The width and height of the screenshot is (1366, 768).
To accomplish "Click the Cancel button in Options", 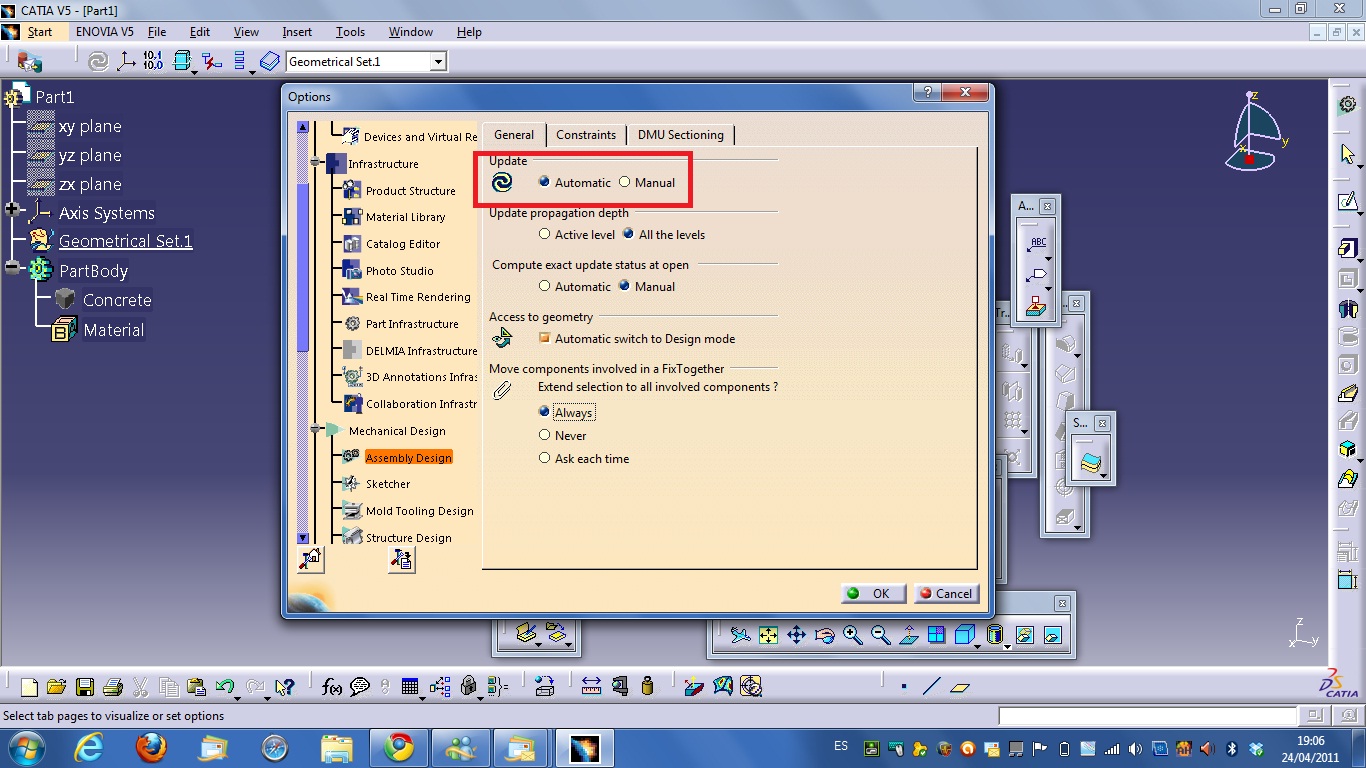I will [946, 593].
